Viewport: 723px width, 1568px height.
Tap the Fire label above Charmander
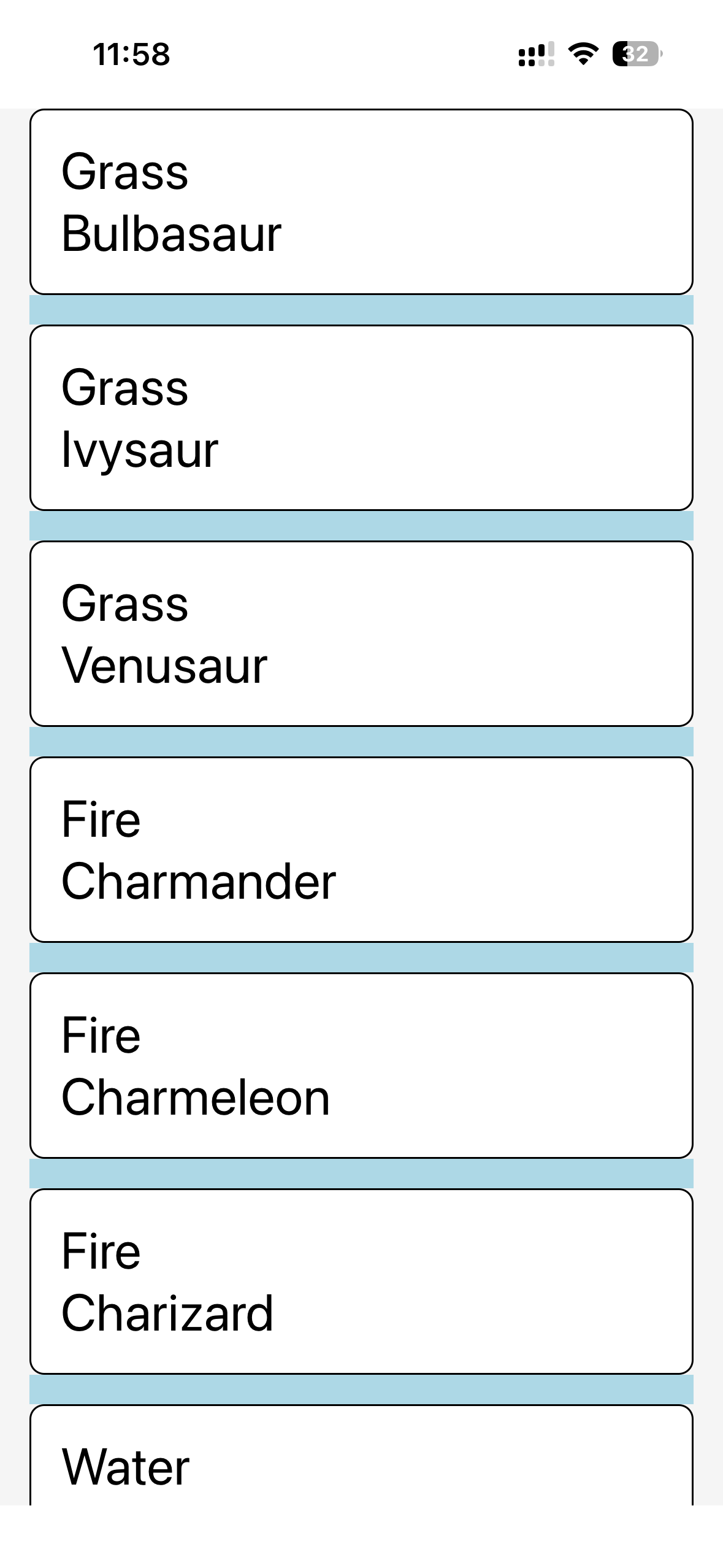pyautogui.click(x=101, y=820)
